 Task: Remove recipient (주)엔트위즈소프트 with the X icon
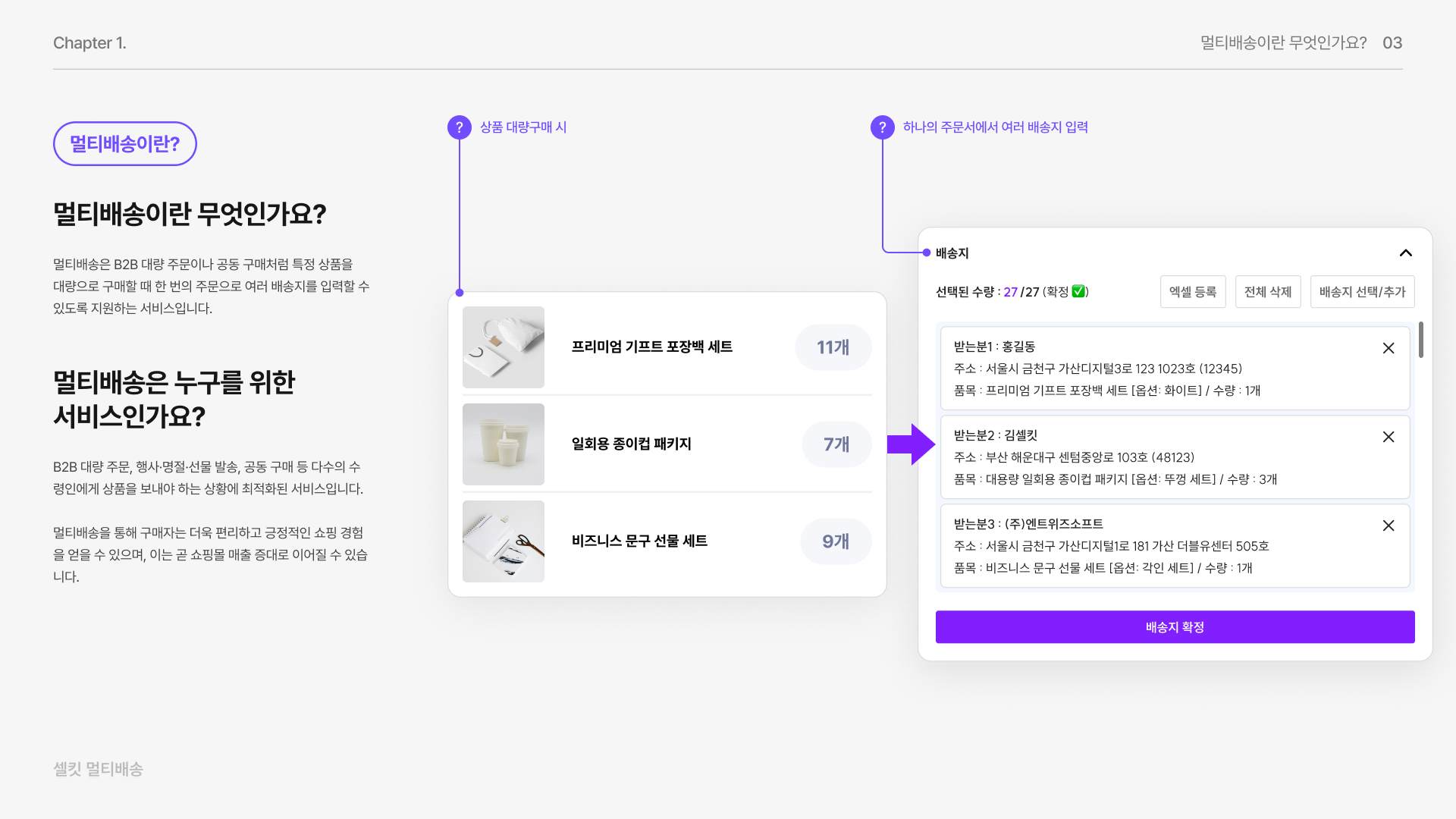click(1388, 526)
